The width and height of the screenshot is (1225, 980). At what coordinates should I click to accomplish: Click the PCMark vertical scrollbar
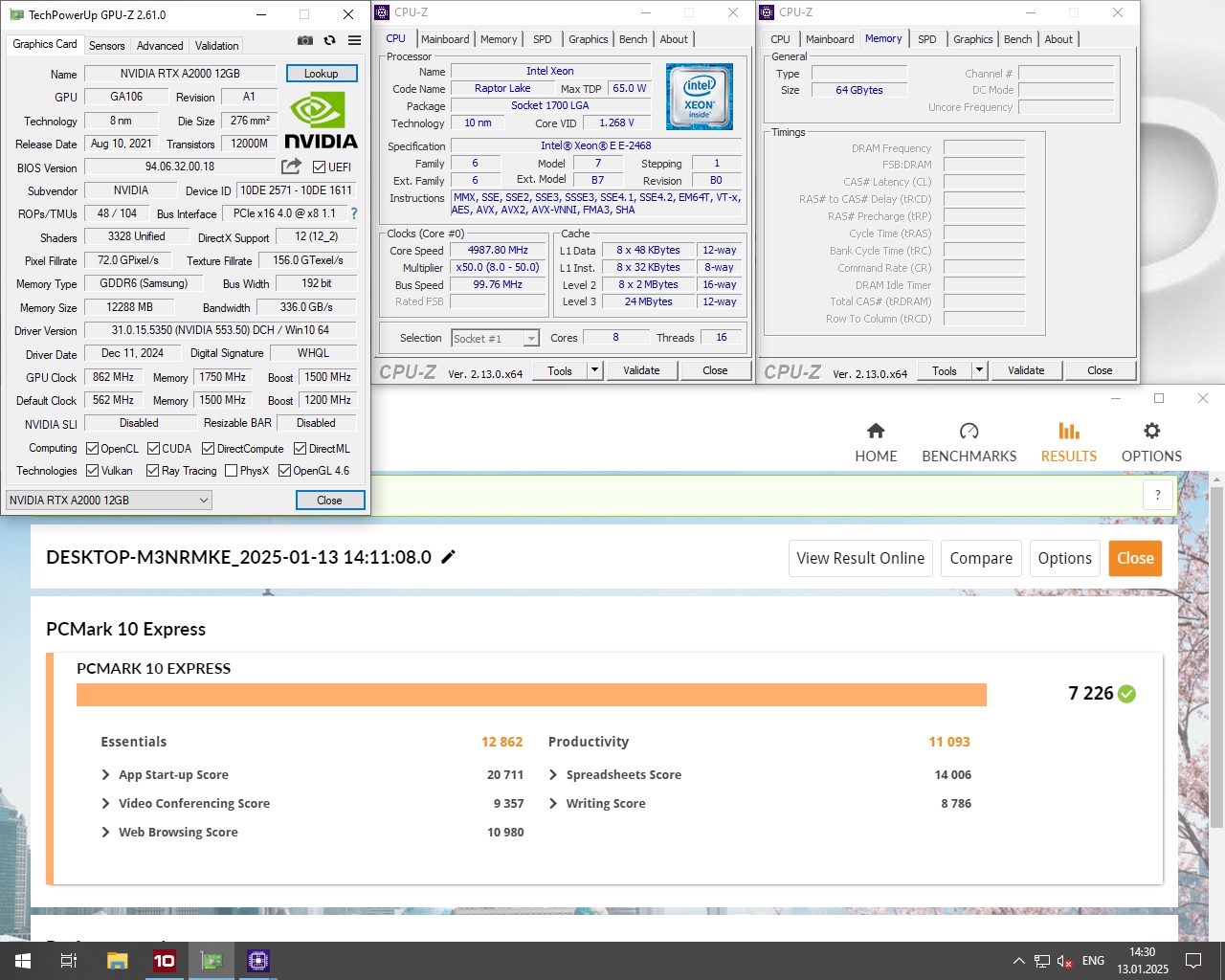(1217, 656)
